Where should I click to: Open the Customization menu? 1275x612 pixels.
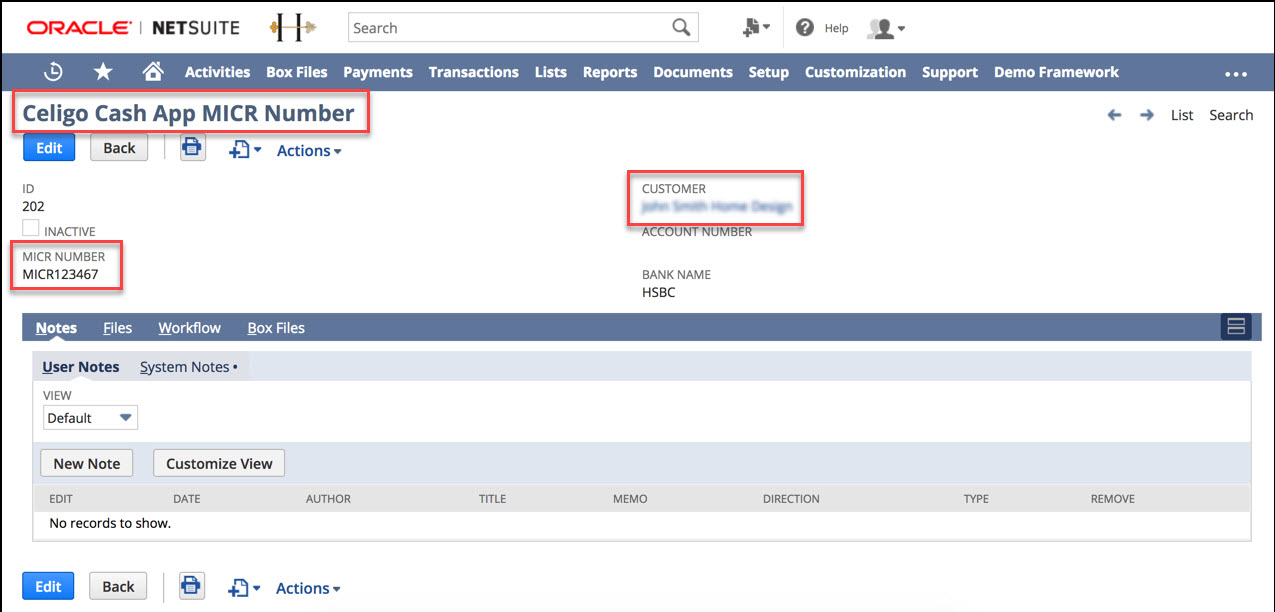(x=855, y=72)
